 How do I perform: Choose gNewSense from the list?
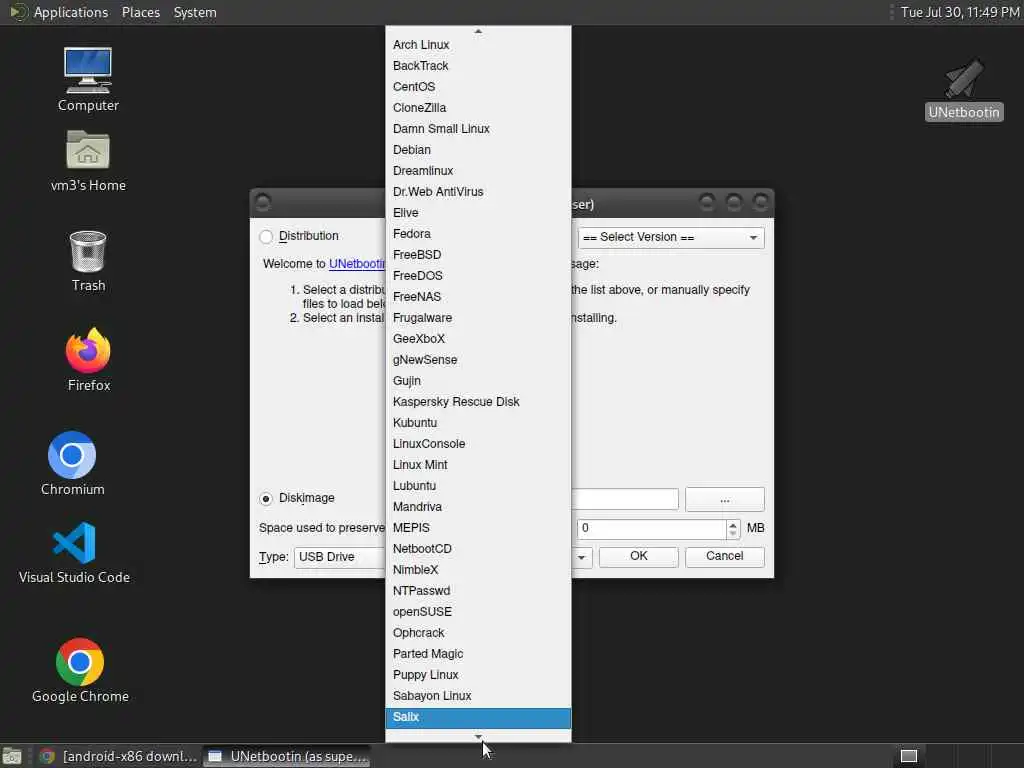pyautogui.click(x=478, y=360)
